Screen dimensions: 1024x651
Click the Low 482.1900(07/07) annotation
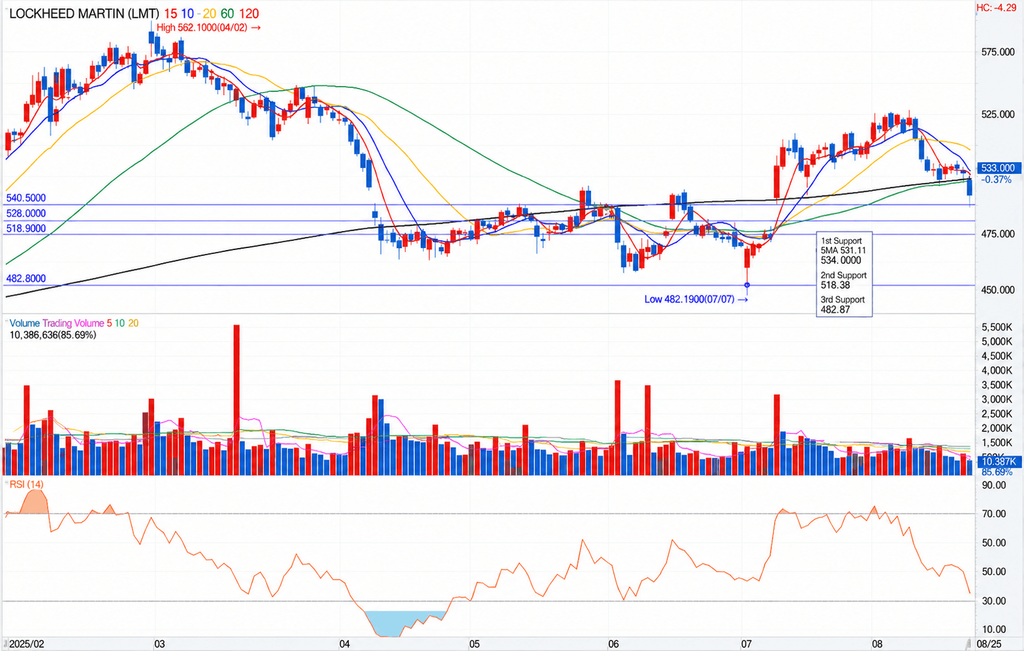click(x=696, y=299)
